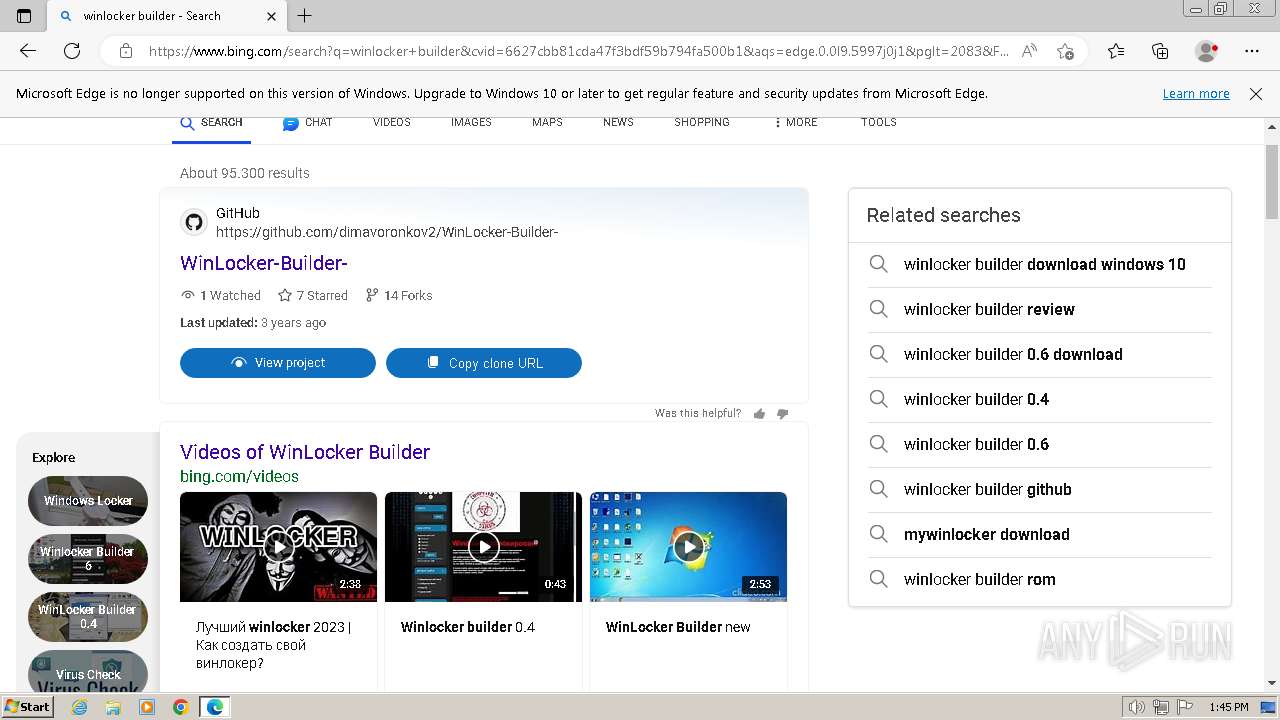Open Windows Media Player from taskbar
The width and height of the screenshot is (1280, 720).
(147, 707)
